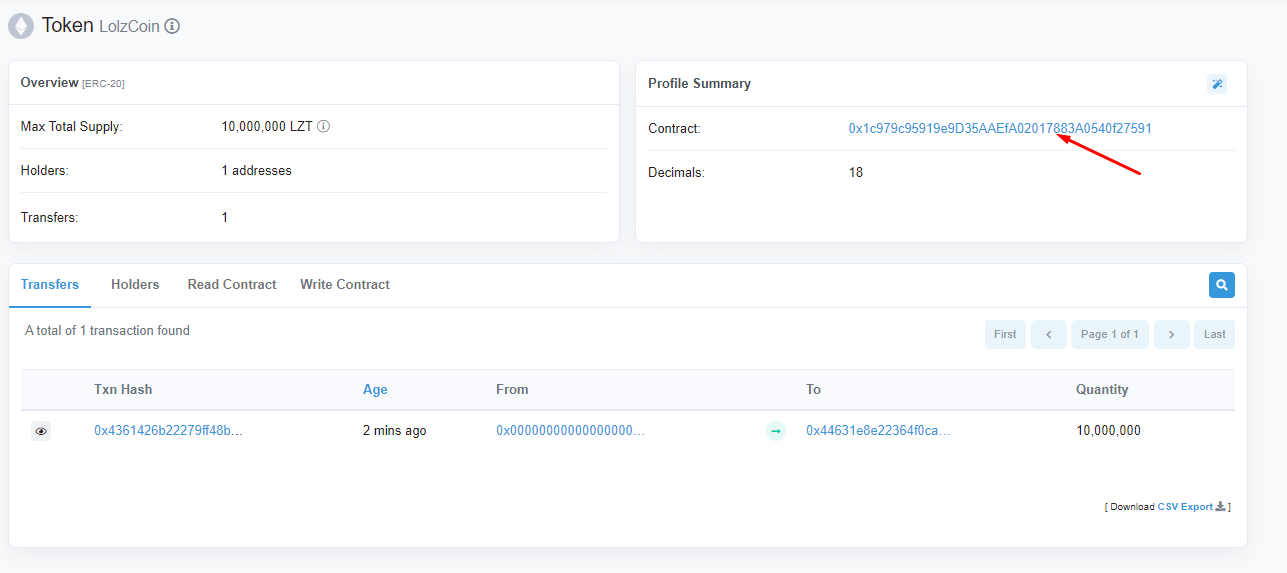The image size is (1287, 573).
Task: Click the Profile Summary heading
Action: (699, 84)
